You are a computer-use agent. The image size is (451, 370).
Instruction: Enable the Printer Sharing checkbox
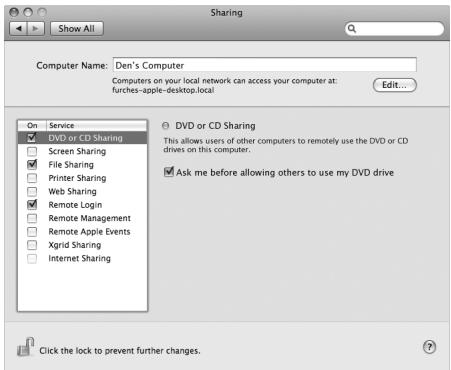[x=32, y=178]
